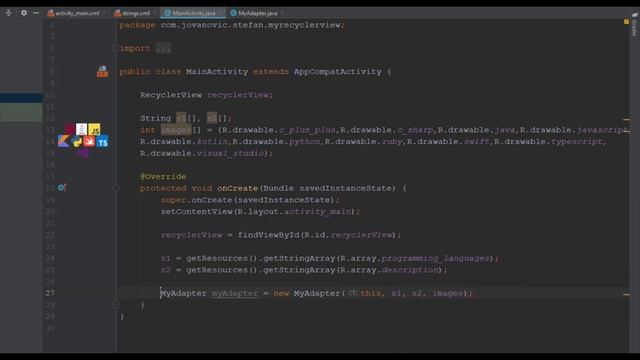Click the expand/collapse all icon in panel header
The image size is (640, 360).
9,13
